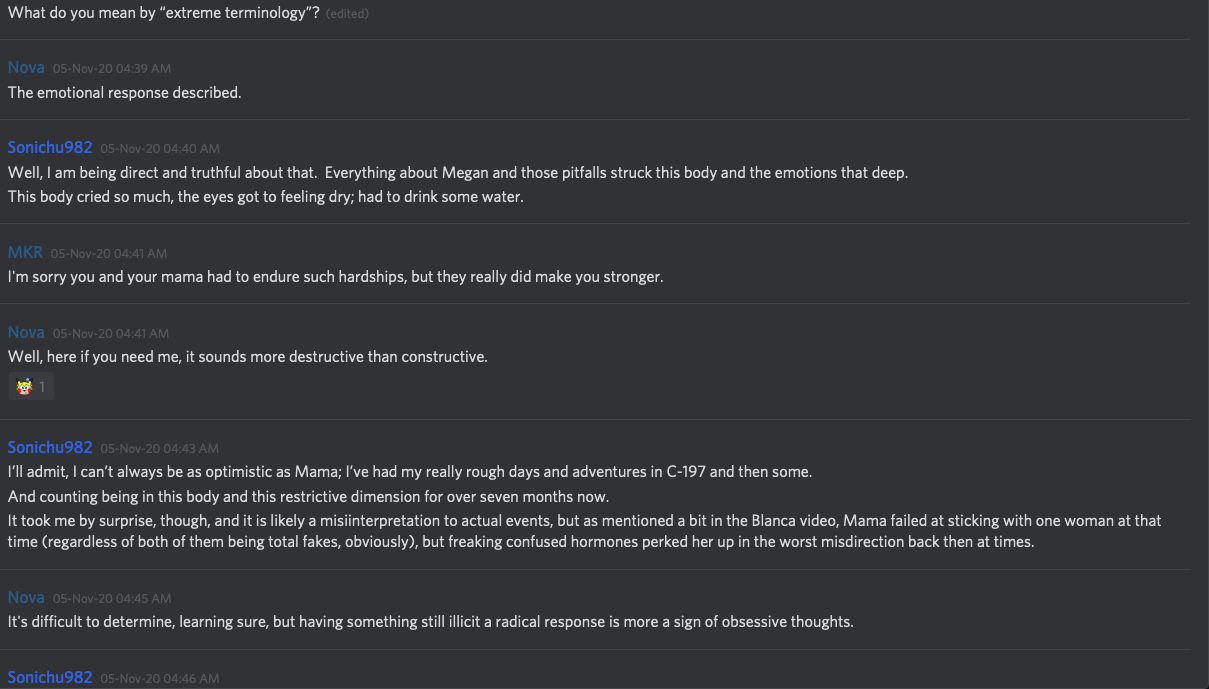This screenshot has height=689, width=1209.
Task: Click MKR's message about enduring hardships
Action: coord(335,276)
